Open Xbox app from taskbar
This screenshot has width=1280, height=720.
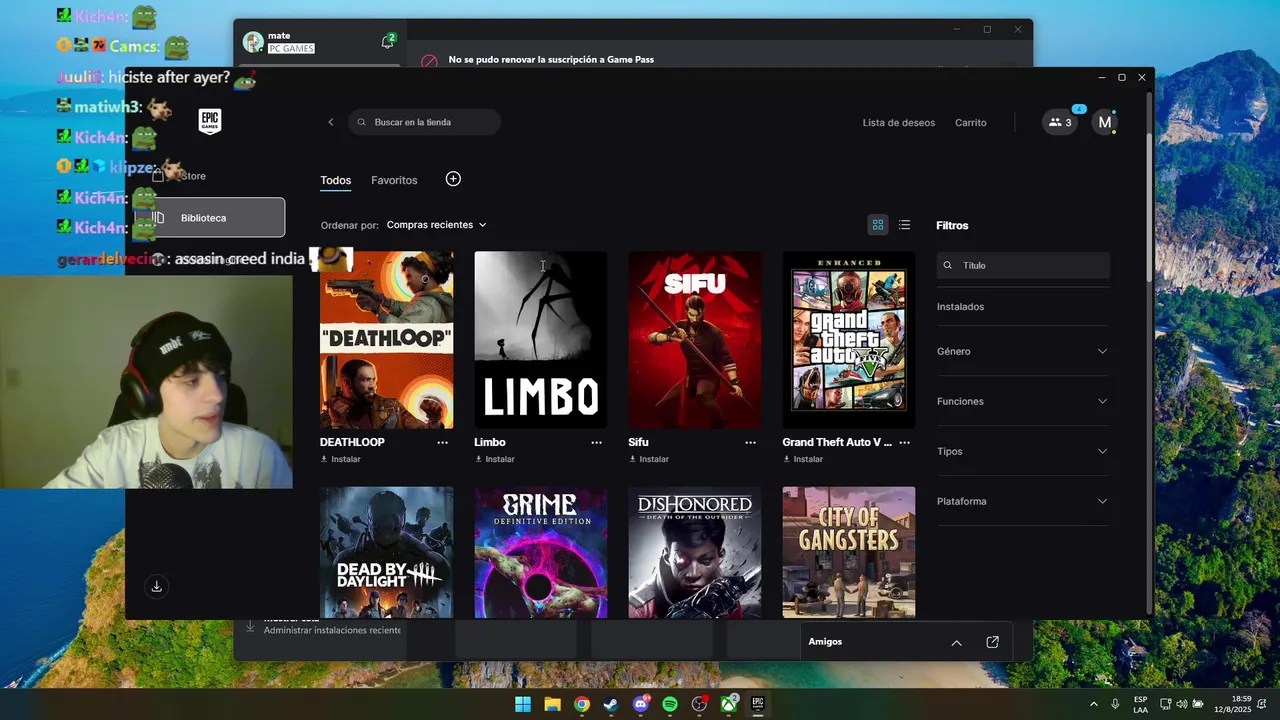point(729,704)
